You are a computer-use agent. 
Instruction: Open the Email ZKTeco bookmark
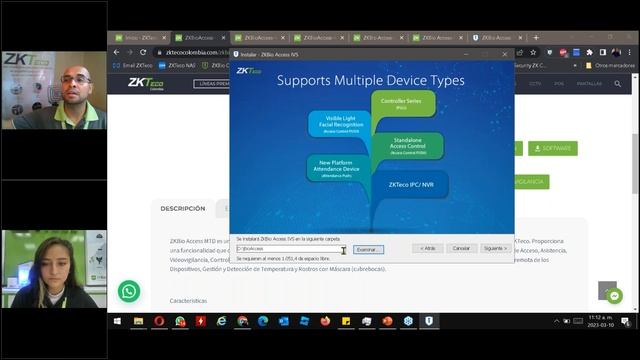(x=133, y=65)
